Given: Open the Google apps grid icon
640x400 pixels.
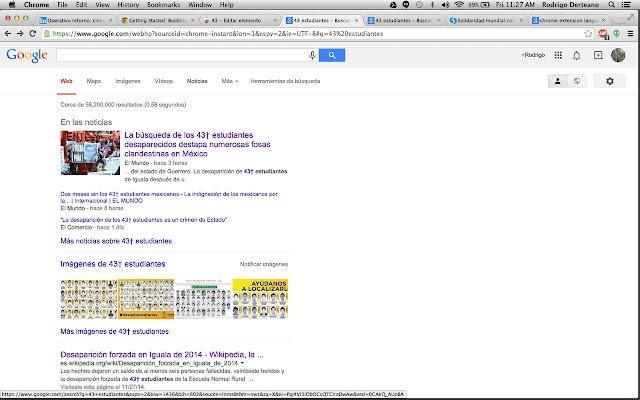Looking at the screenshot, I should click(558, 55).
